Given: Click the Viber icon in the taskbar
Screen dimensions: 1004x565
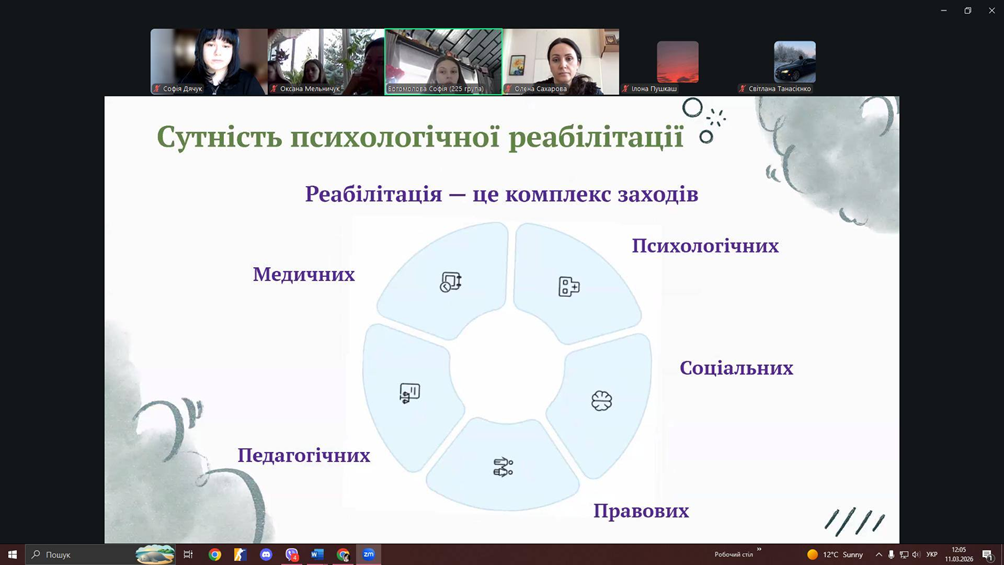Looking at the screenshot, I should tap(292, 555).
